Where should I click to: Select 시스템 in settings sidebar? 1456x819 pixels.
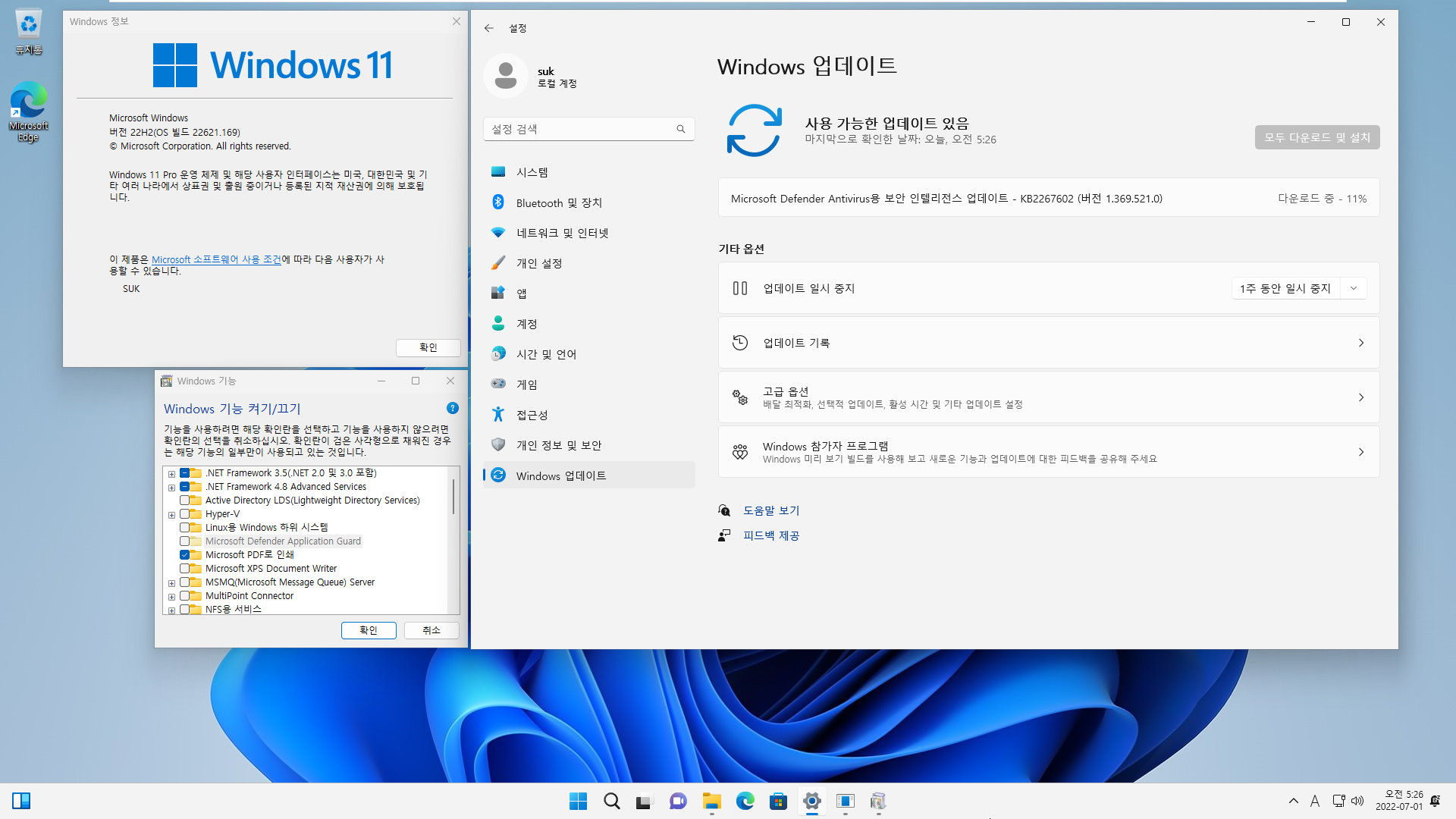click(x=588, y=172)
